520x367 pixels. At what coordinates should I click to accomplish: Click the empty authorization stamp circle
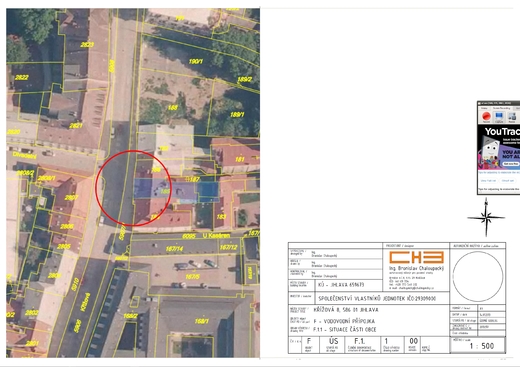478,277
